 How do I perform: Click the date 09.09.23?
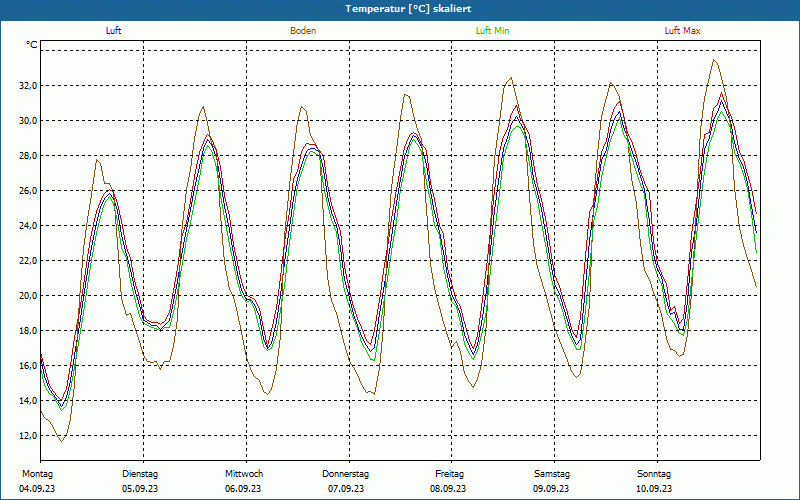(551, 489)
